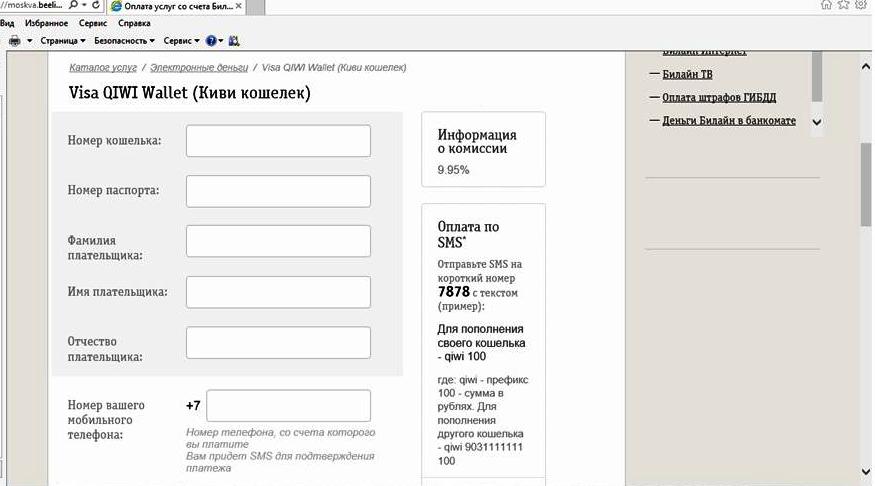Follow the Электронные деньги breadcrumb link
The image size is (875, 486).
tap(200, 67)
